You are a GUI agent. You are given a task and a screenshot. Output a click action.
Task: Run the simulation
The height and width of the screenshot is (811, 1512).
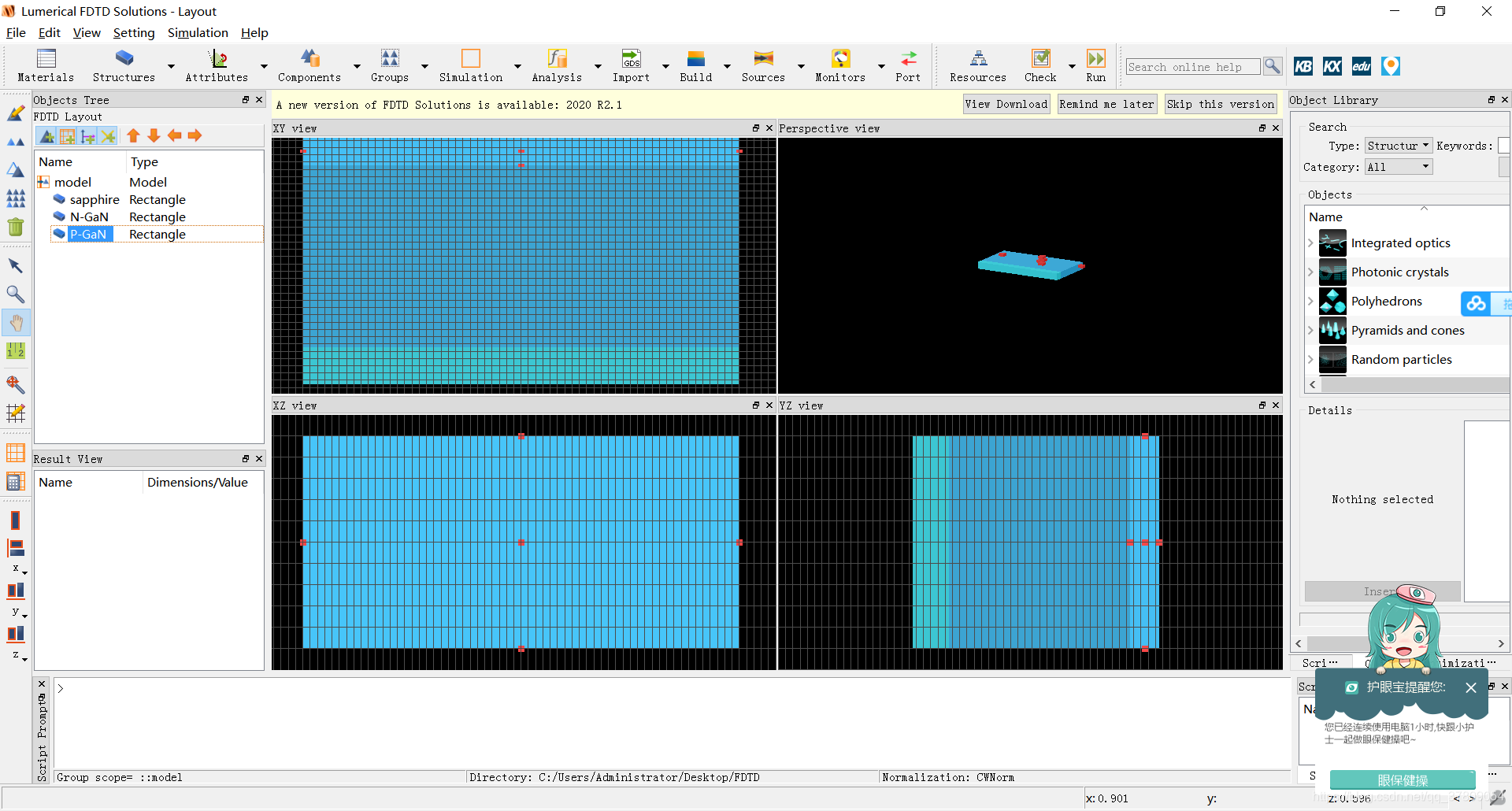click(x=1096, y=65)
